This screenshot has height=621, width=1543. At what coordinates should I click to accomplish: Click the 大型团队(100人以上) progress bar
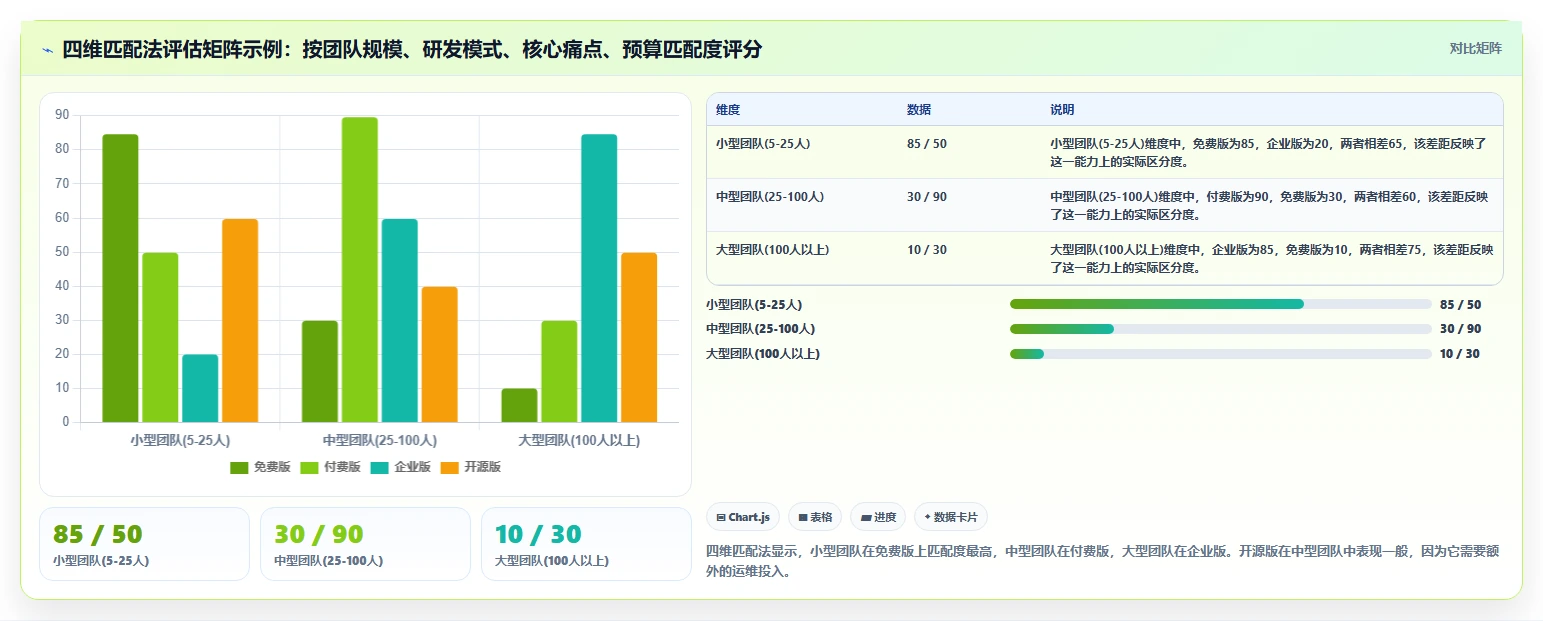click(1221, 354)
